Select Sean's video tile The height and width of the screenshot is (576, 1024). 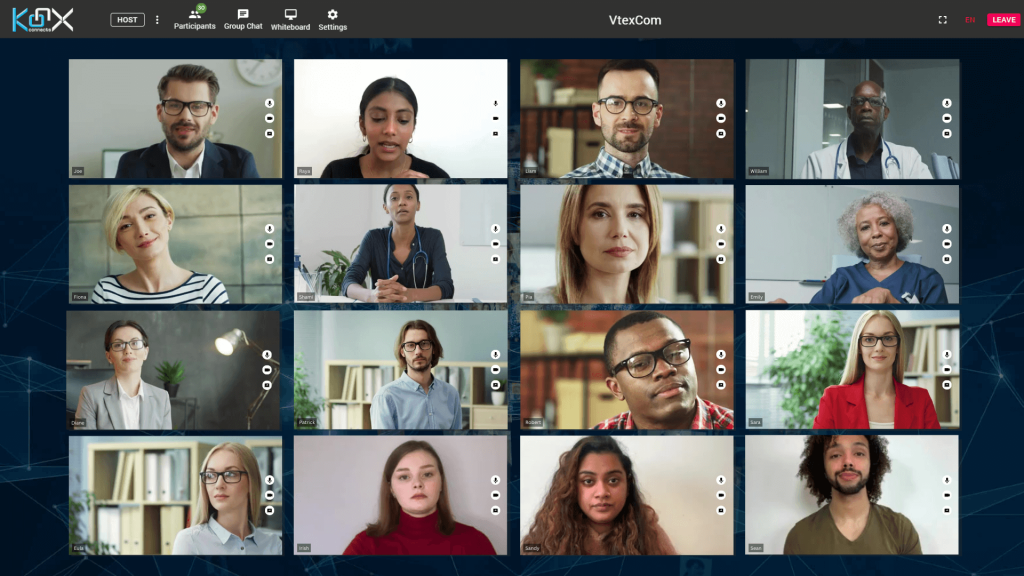[x=852, y=496]
